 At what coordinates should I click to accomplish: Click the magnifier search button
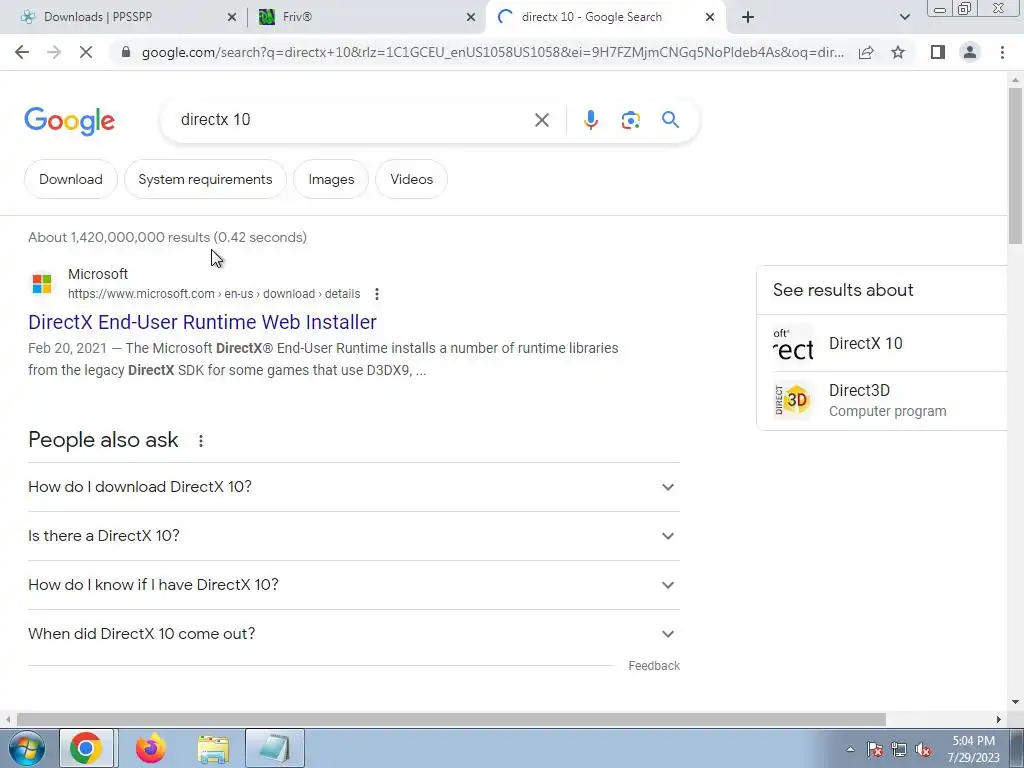(670, 120)
